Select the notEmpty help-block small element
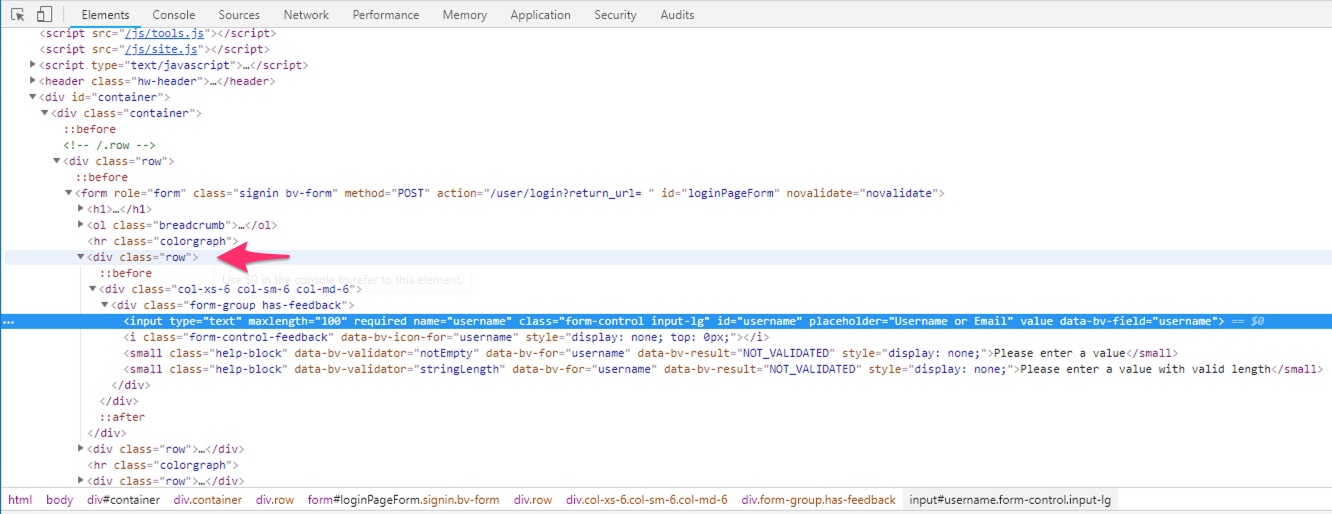 tap(651, 353)
